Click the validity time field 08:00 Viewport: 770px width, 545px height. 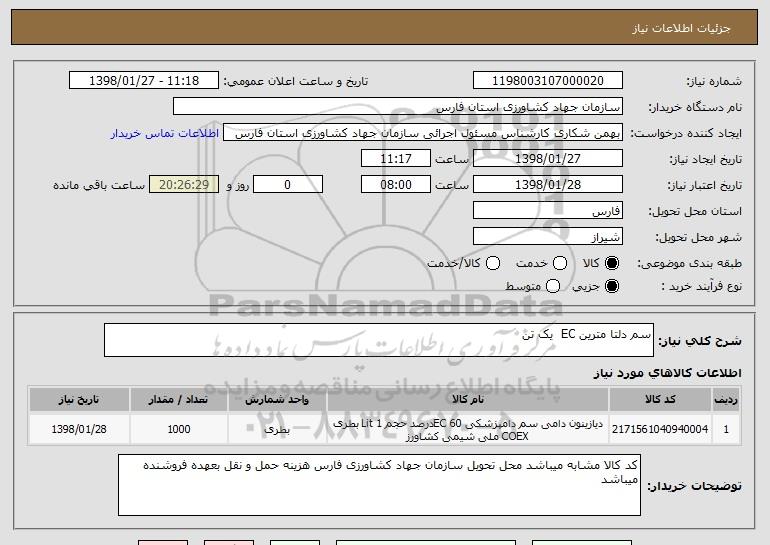[x=396, y=185]
